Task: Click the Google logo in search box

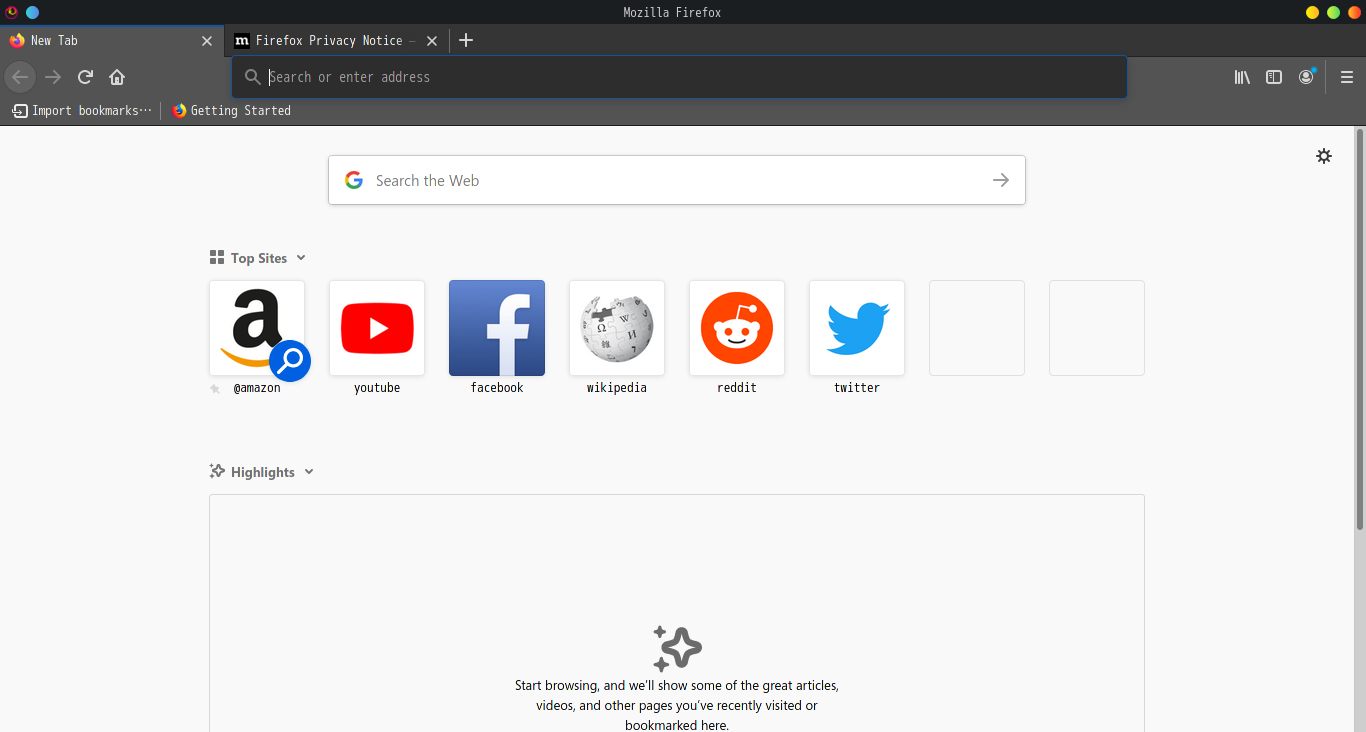Action: pos(354,180)
